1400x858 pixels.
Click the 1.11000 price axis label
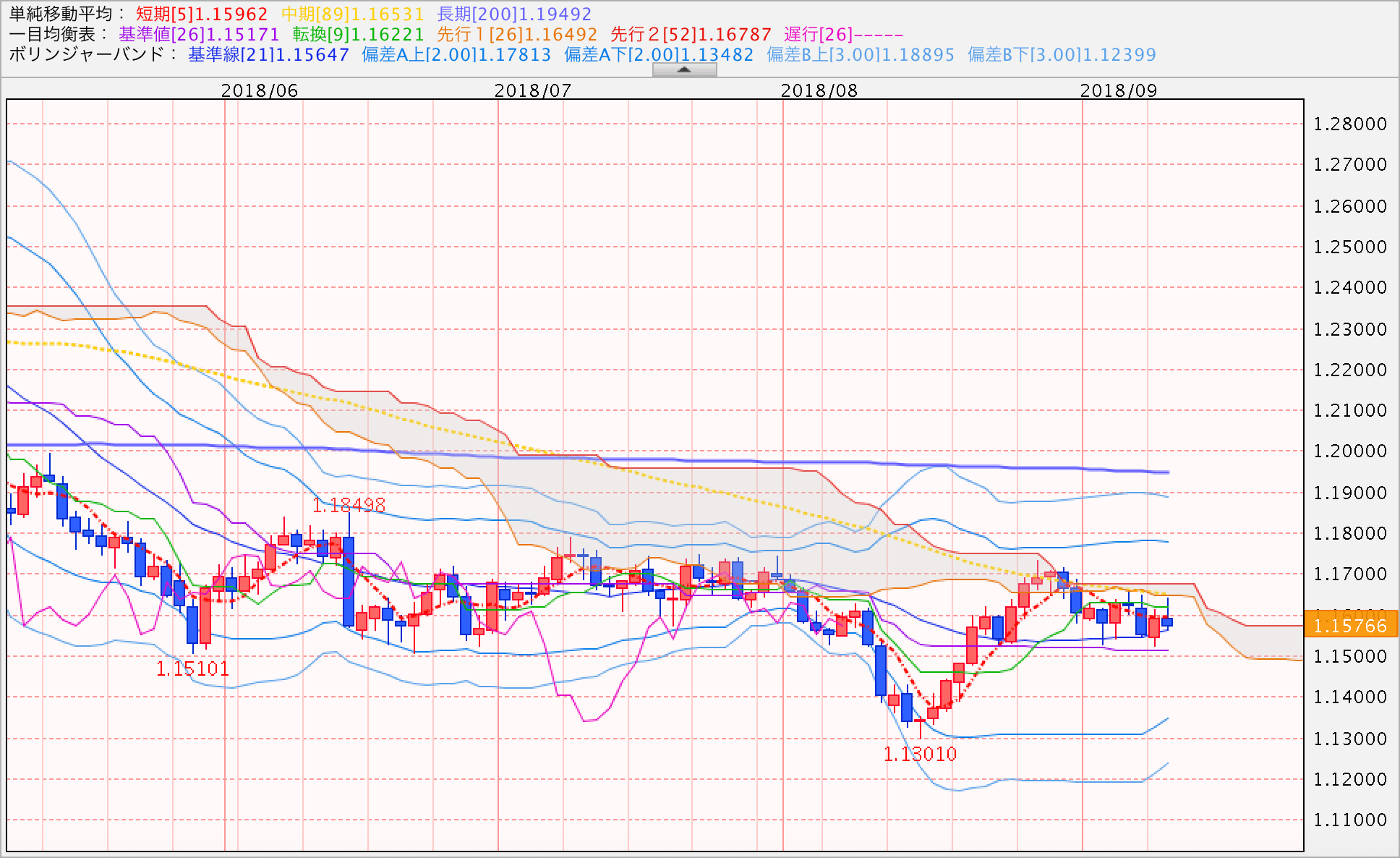click(1350, 820)
